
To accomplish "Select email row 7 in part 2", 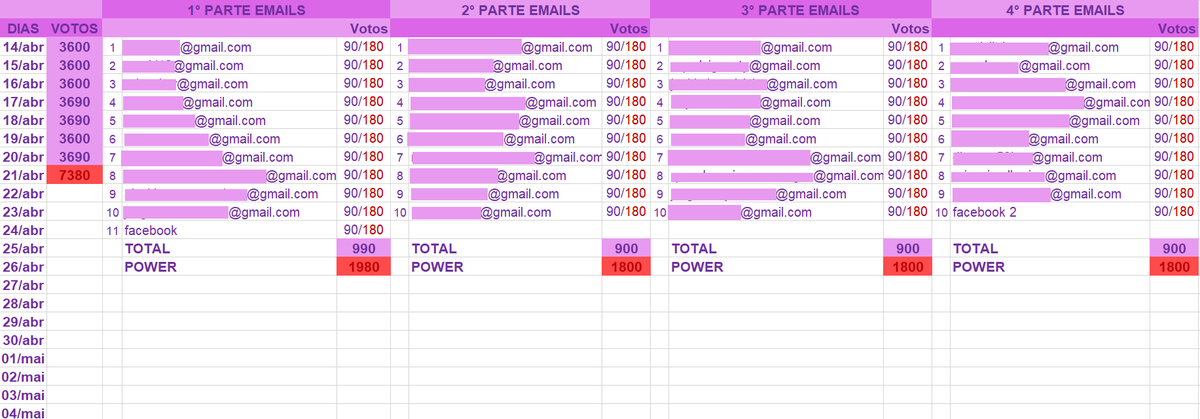I will point(506,157).
